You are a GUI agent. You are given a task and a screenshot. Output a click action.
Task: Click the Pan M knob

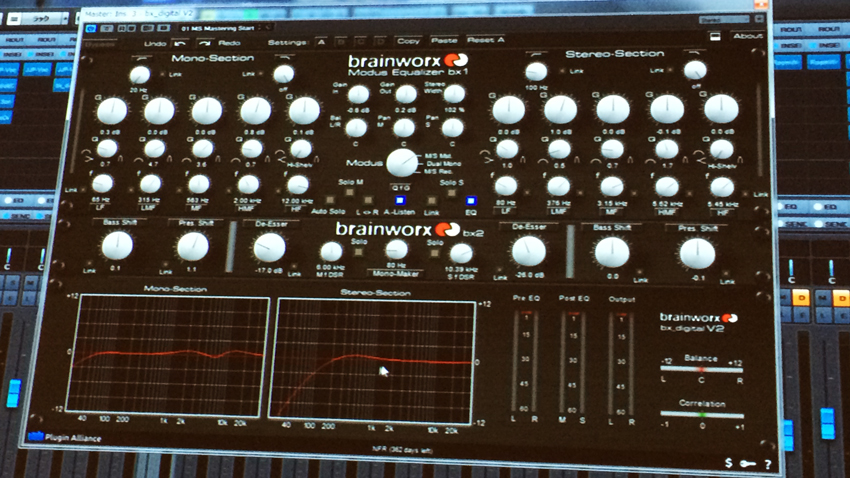coord(403,128)
